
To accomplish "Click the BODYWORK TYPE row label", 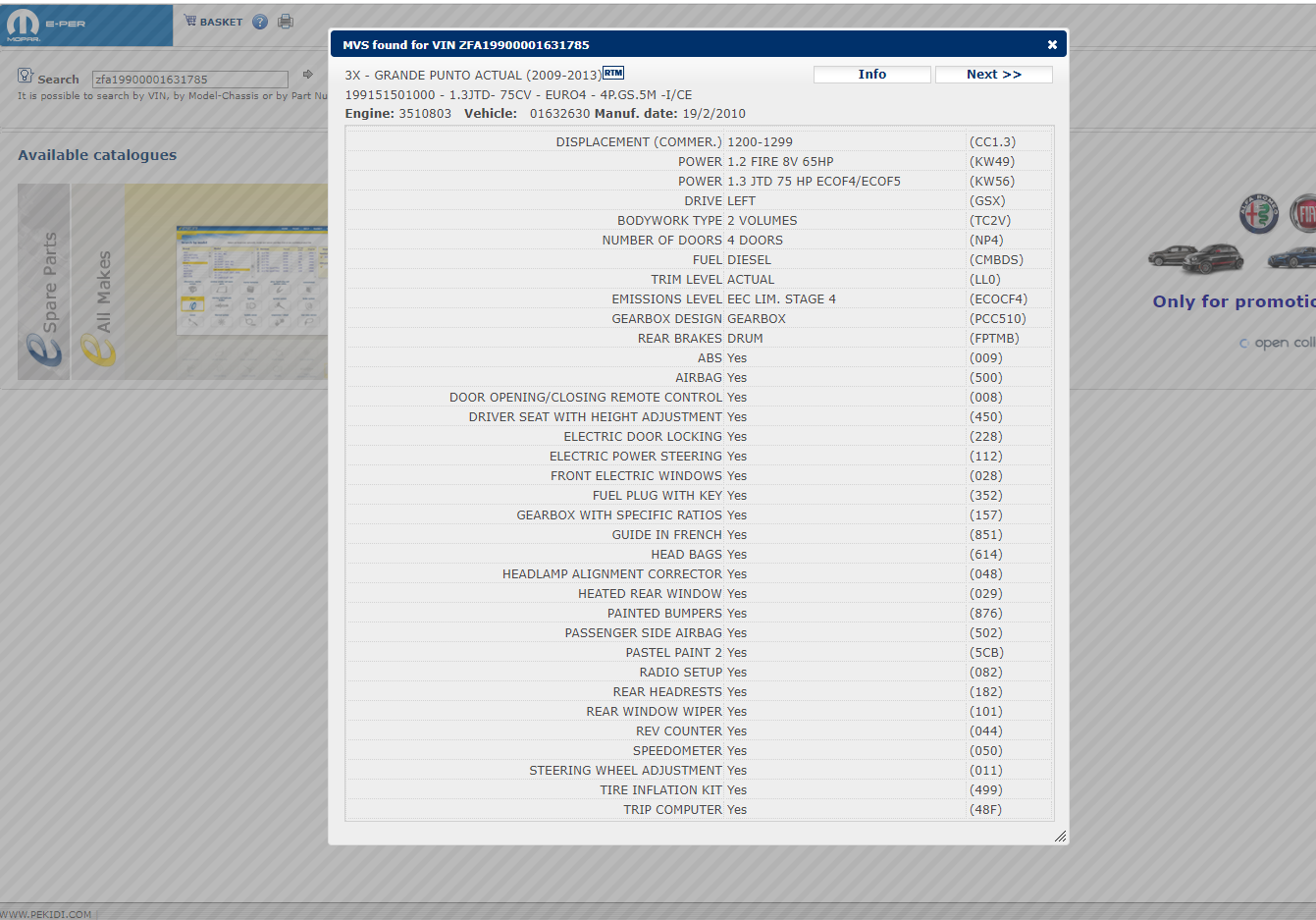I will [x=669, y=221].
